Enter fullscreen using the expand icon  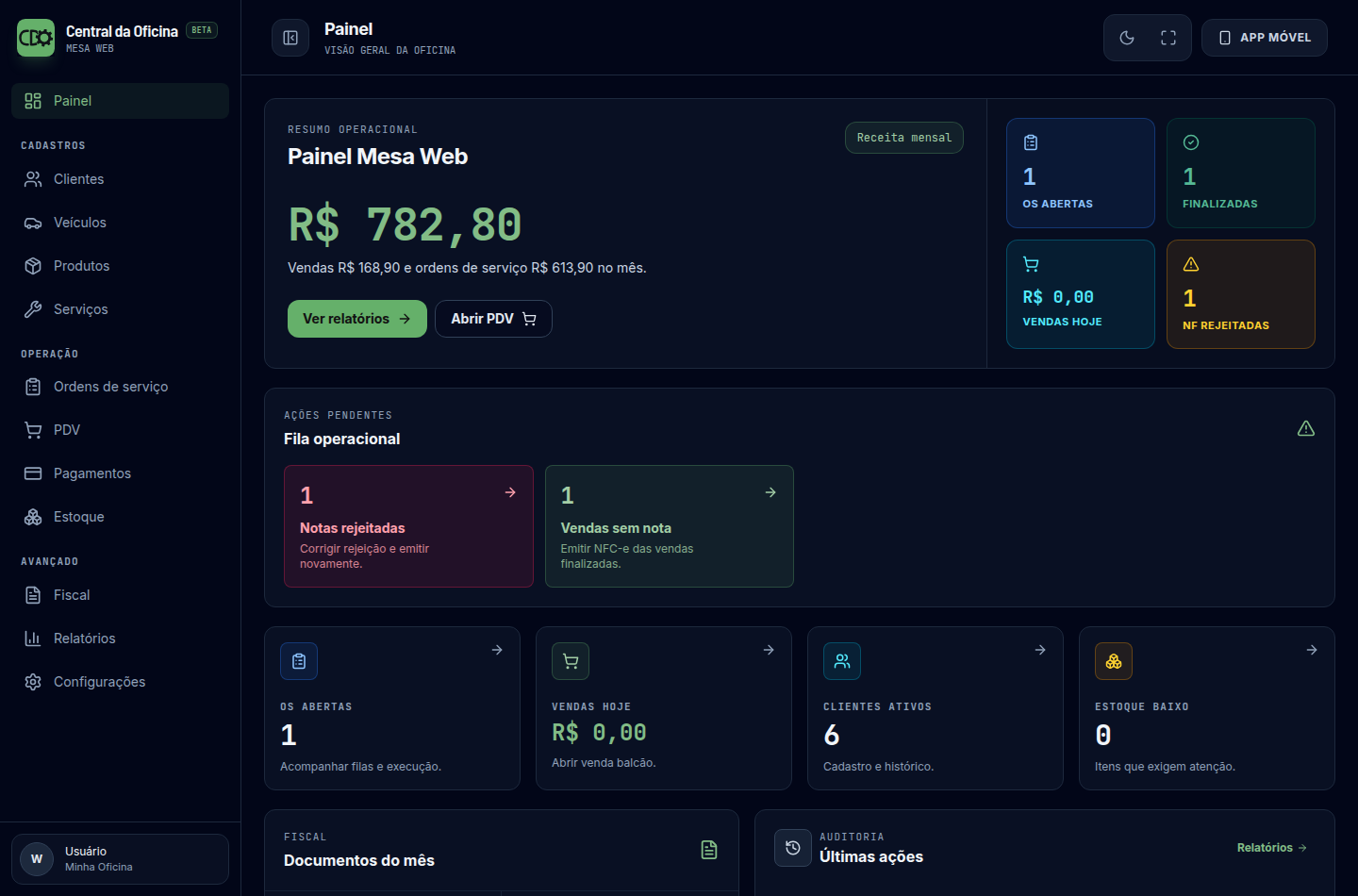(x=1168, y=38)
